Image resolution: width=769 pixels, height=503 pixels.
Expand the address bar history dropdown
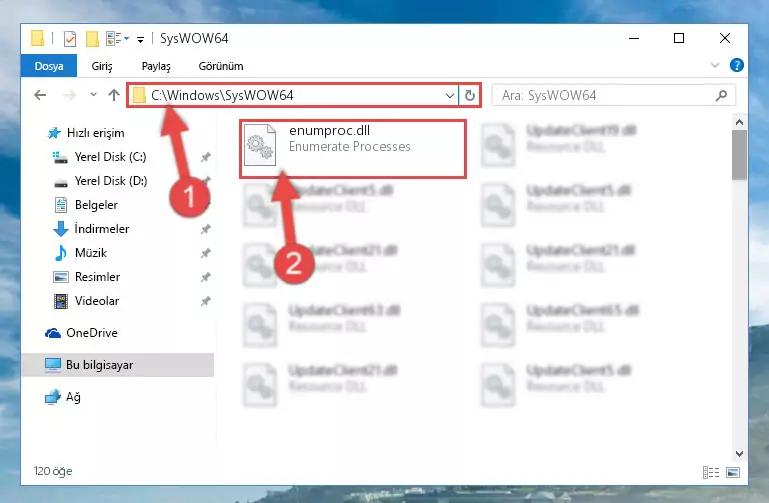[x=449, y=96]
